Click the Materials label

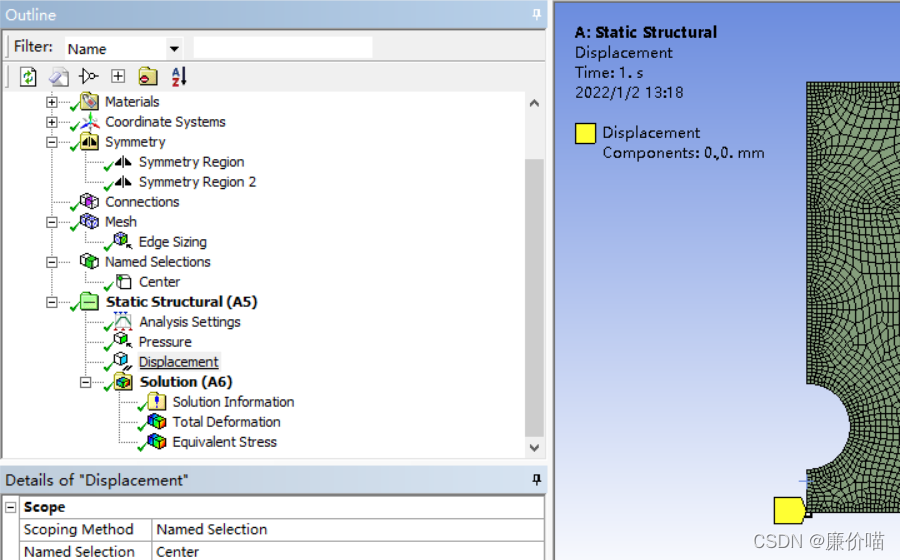[132, 102]
